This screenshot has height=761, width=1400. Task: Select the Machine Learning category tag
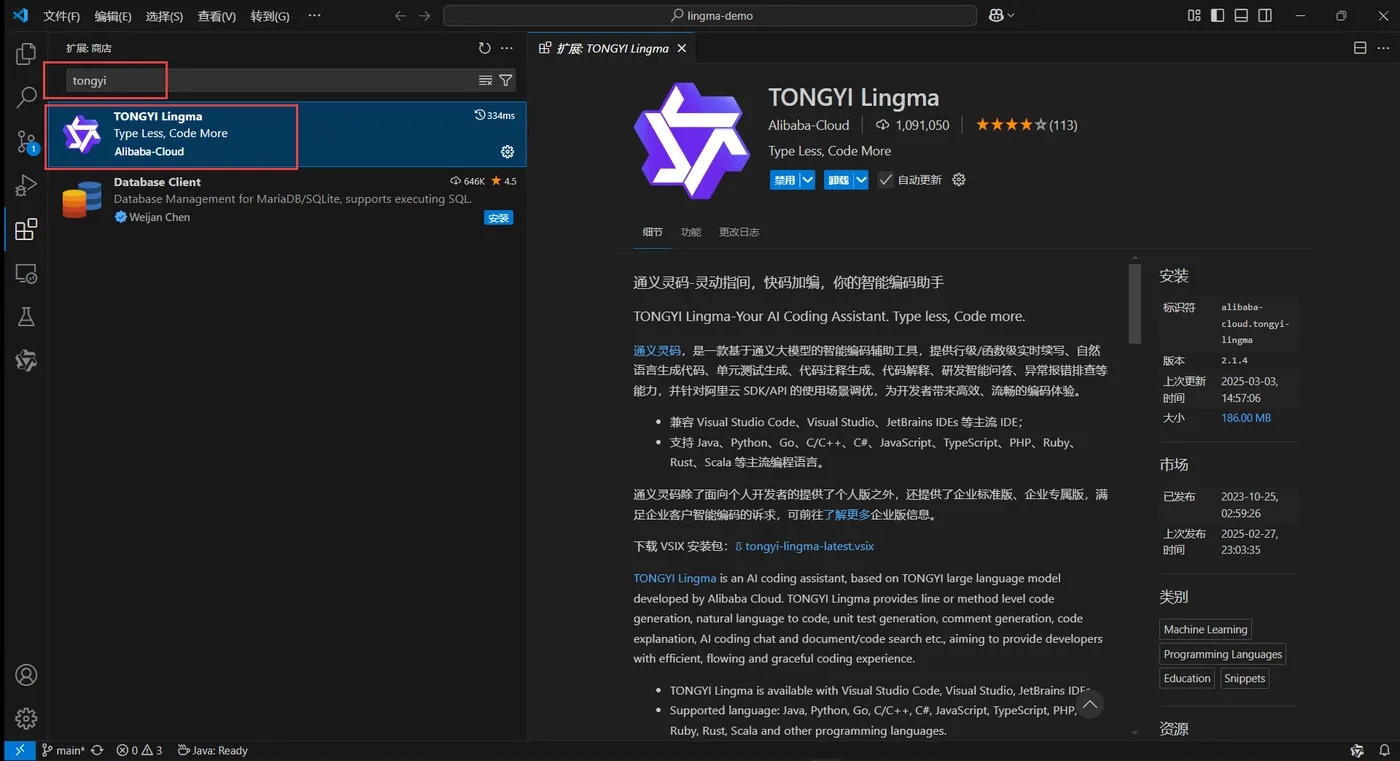coord(1205,630)
